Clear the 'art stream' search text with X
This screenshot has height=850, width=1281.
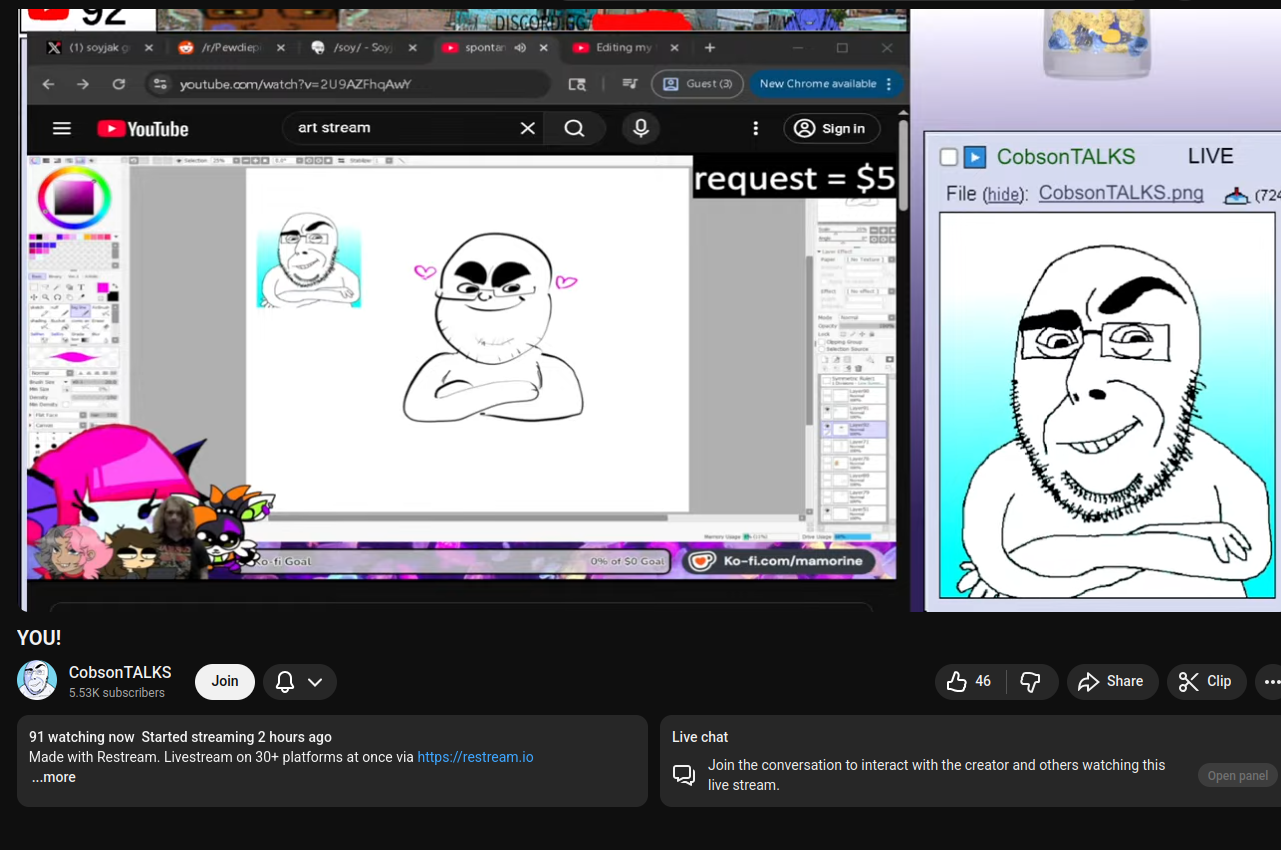point(527,128)
